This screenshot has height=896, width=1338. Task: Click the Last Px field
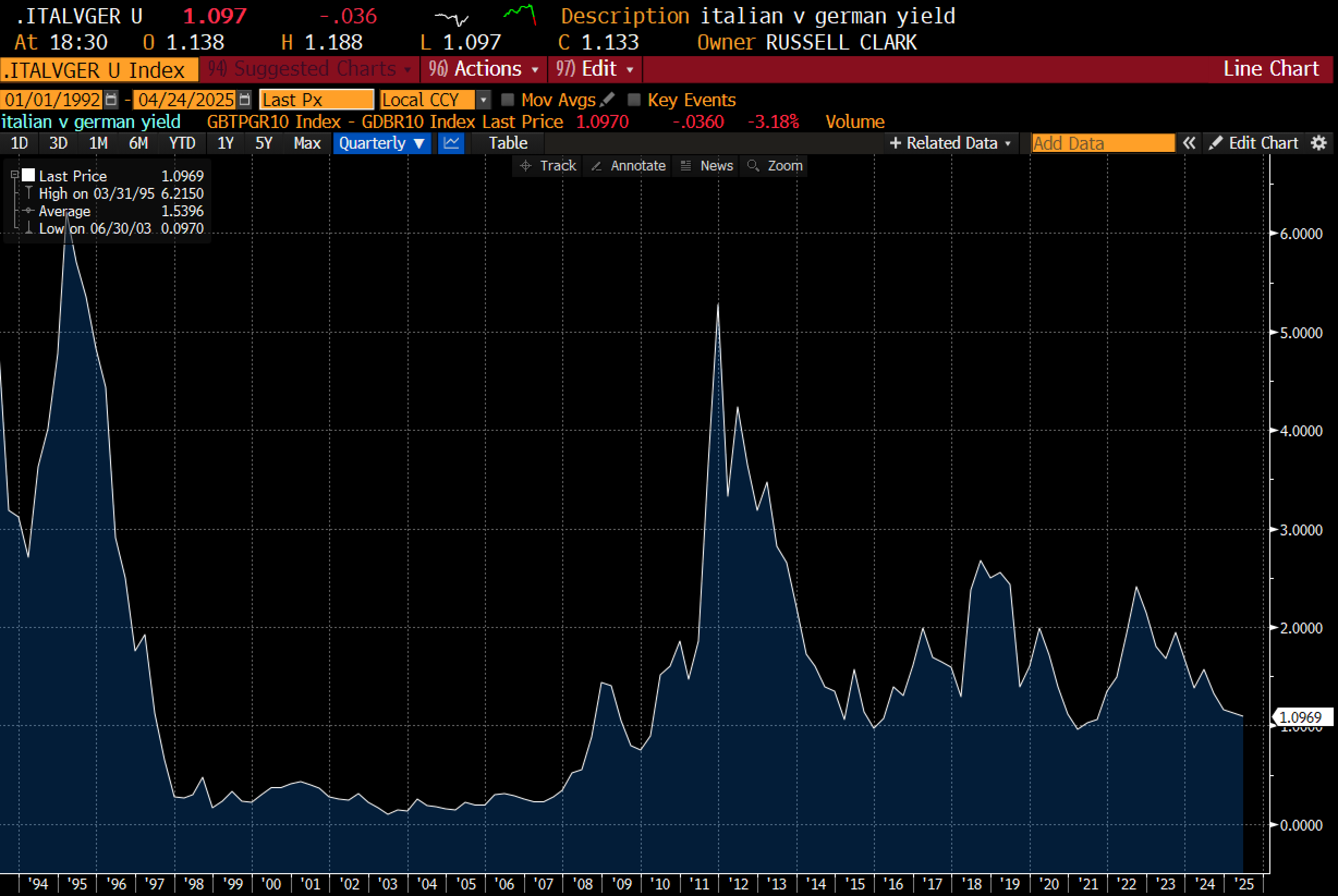point(316,100)
